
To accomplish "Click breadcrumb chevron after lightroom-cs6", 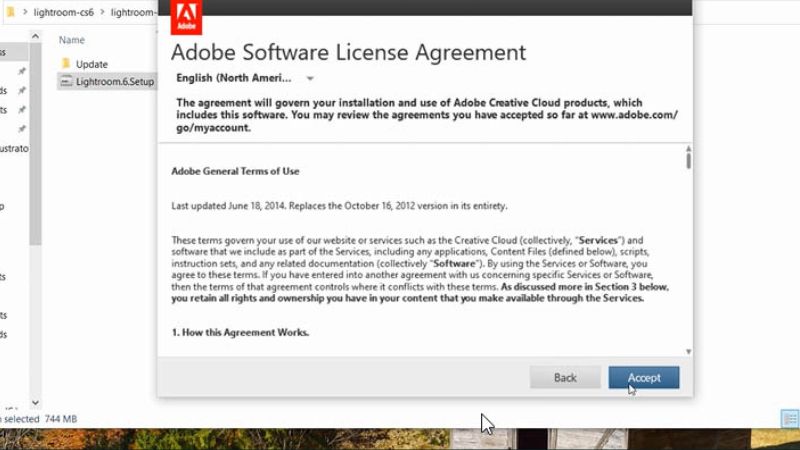I will (x=101, y=12).
